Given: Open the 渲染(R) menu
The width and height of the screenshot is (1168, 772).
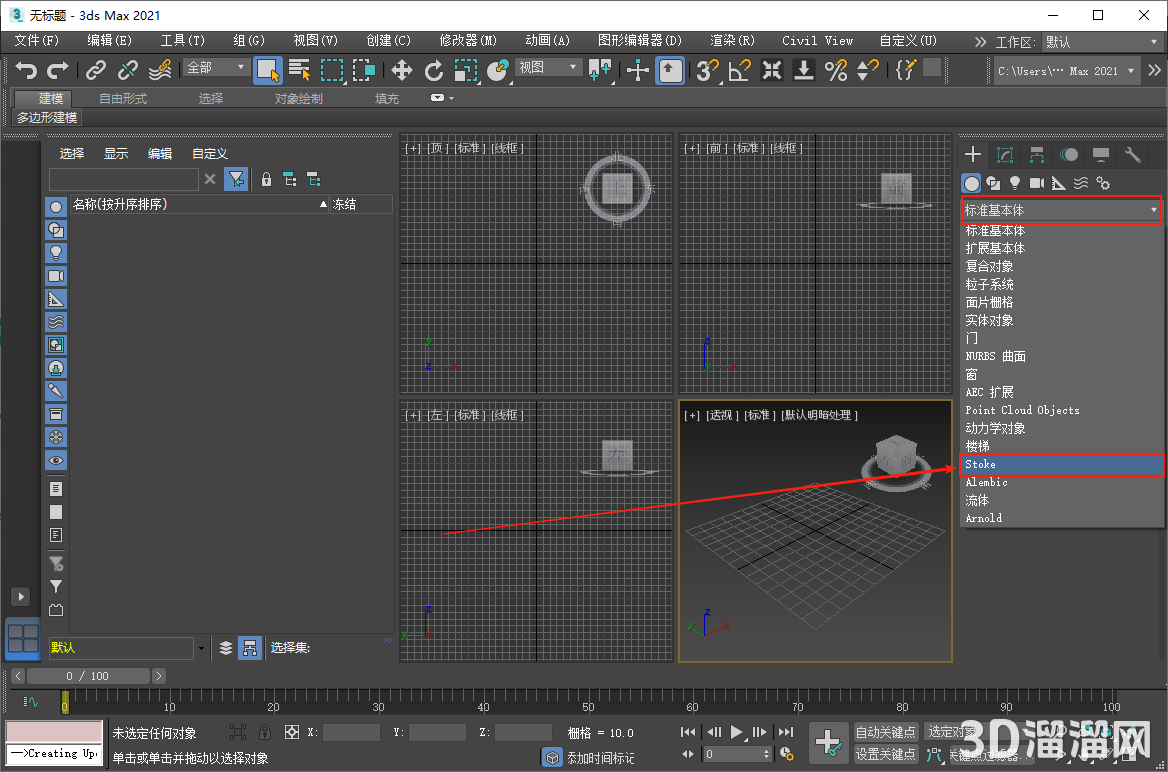Looking at the screenshot, I should click(x=732, y=40).
